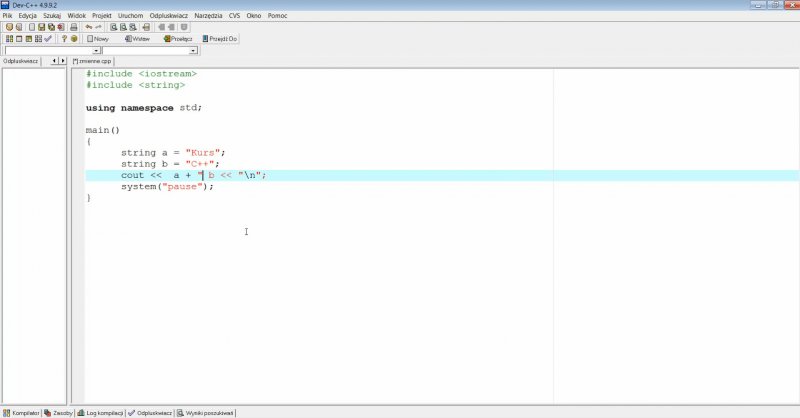Viewport: 800px width, 418px height.
Task: Open the Log kompilacji bottom tab
Action: click(x=104, y=412)
